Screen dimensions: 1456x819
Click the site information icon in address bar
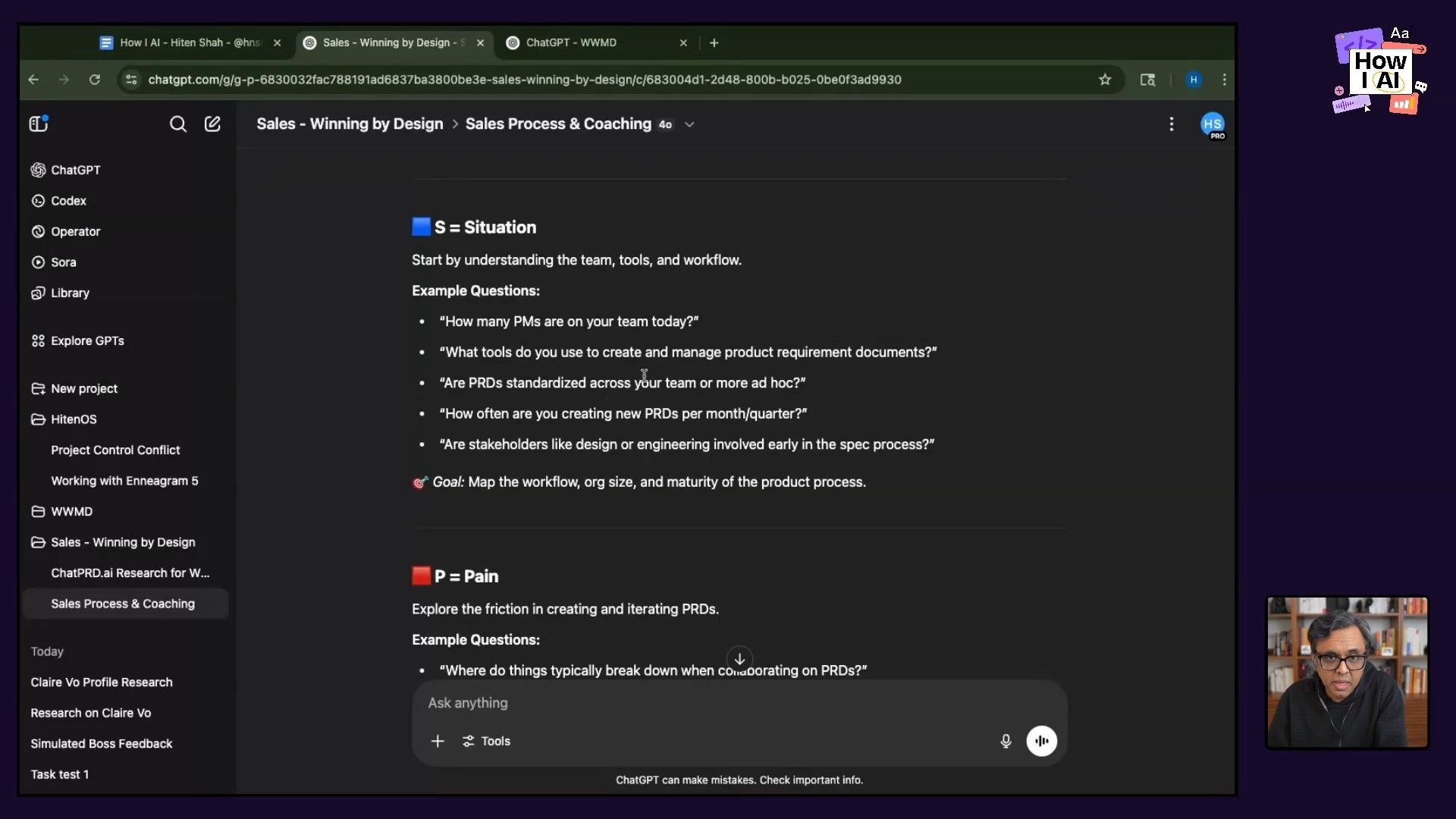131,80
